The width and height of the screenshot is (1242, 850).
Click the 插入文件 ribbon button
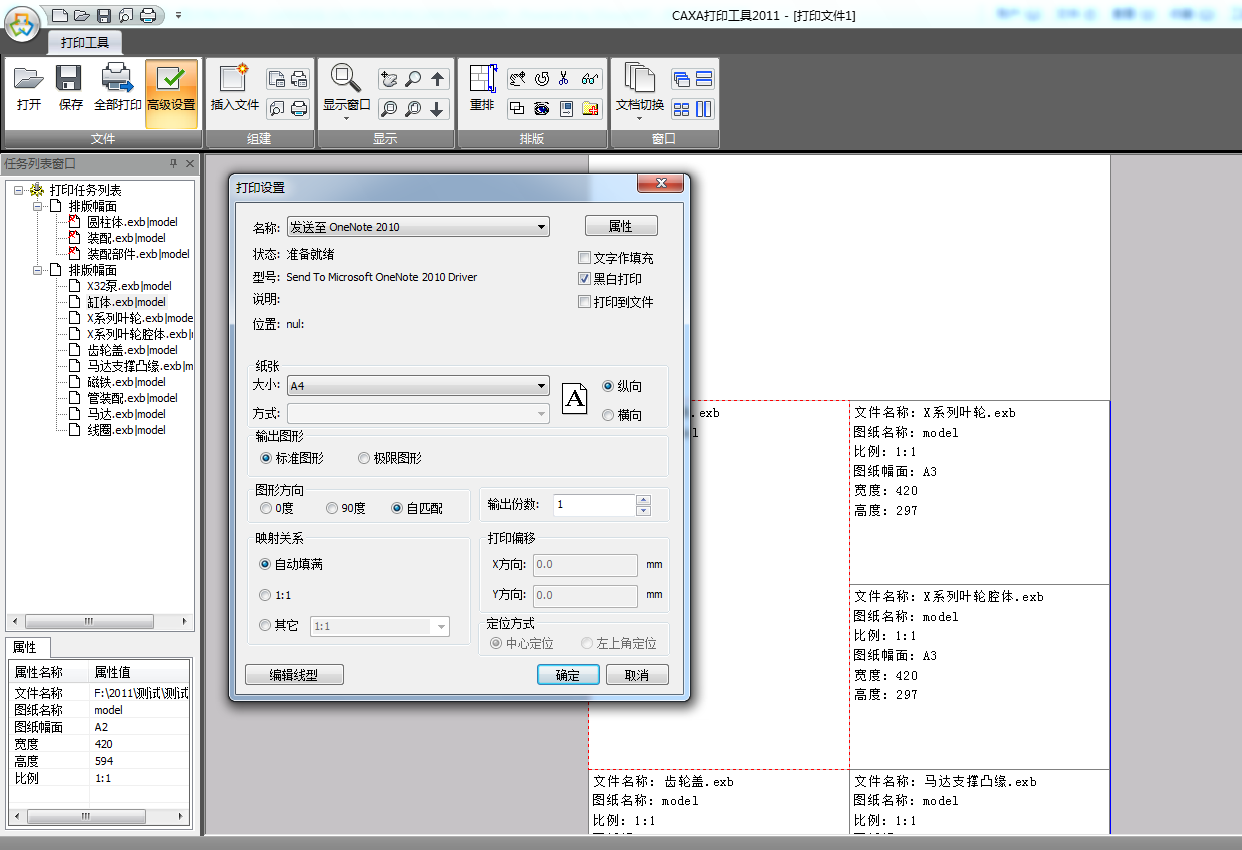click(x=235, y=87)
